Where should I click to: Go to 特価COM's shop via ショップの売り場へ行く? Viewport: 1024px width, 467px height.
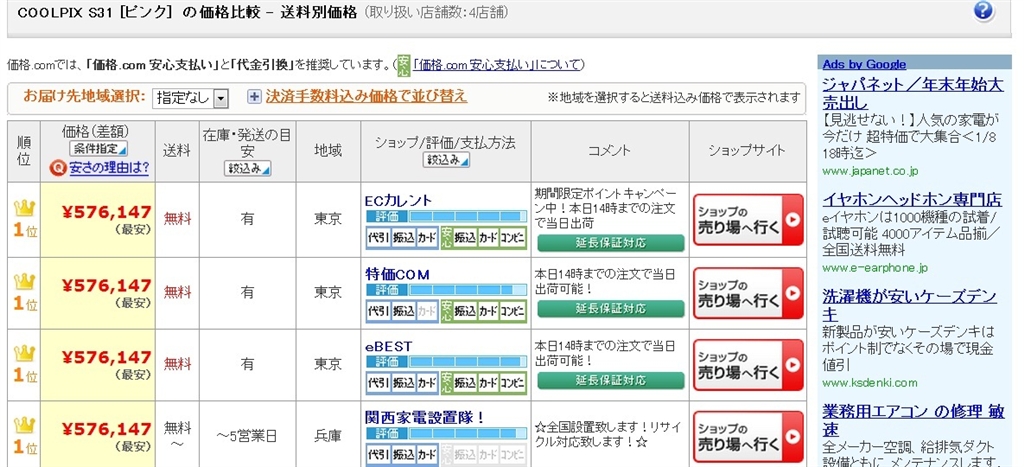click(x=748, y=293)
